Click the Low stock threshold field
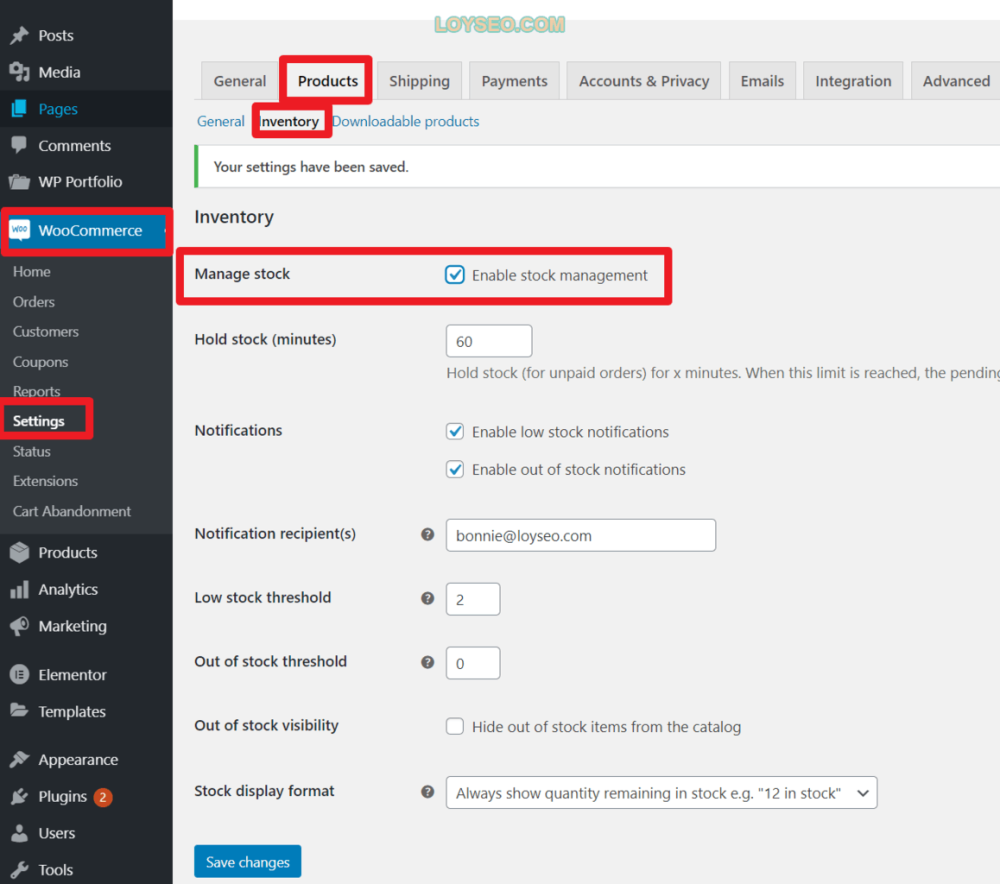 click(473, 599)
